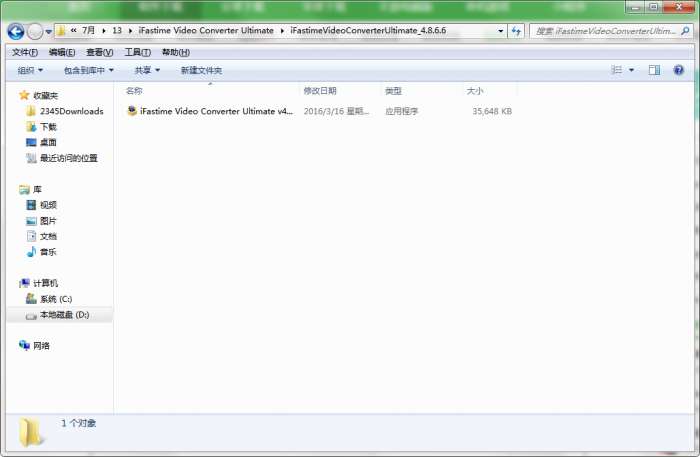This screenshot has width=700, height=457.
Task: Select 网络 in the sidebar
Action: pyautogui.click(x=35, y=346)
